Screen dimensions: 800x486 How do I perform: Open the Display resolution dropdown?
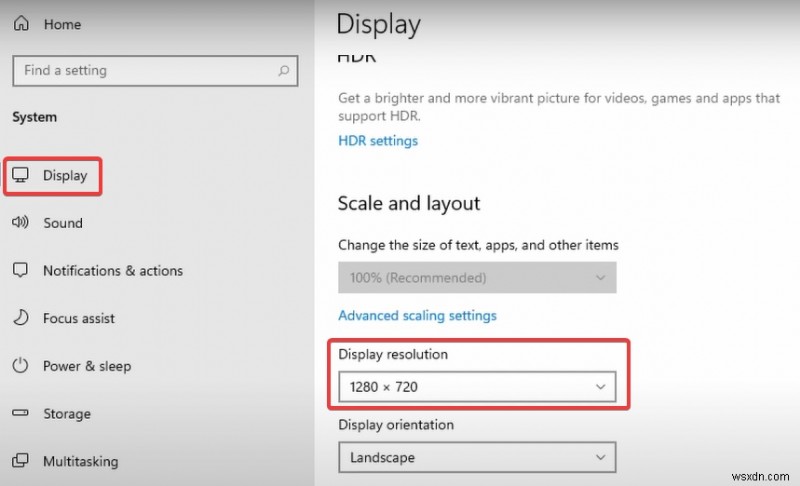pyautogui.click(x=477, y=386)
